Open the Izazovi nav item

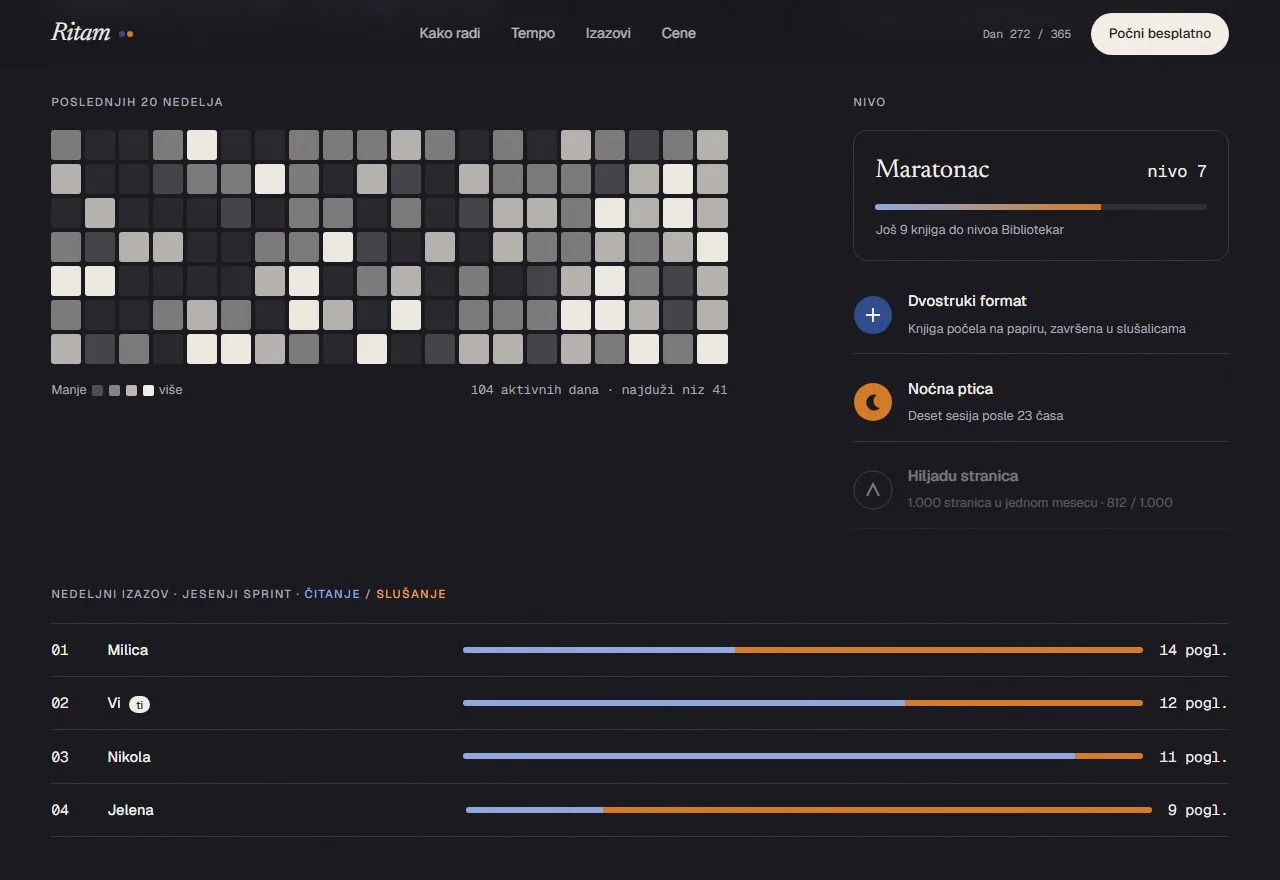[x=608, y=33]
